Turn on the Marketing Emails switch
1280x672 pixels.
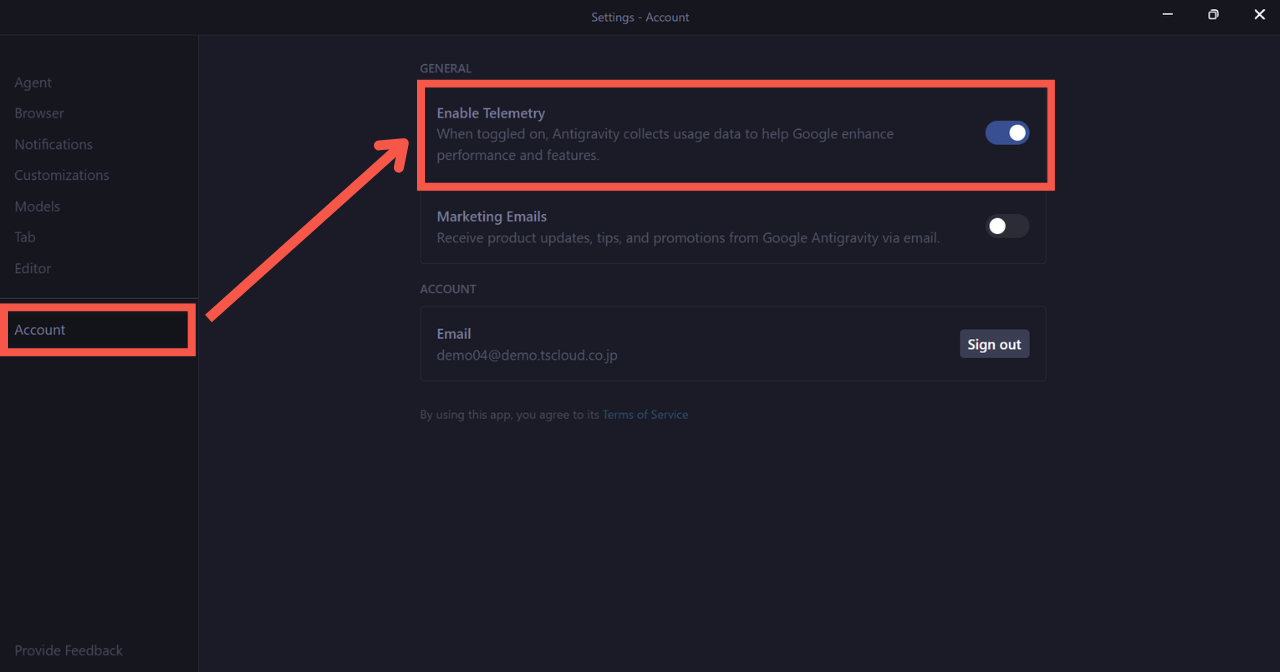tap(1007, 226)
